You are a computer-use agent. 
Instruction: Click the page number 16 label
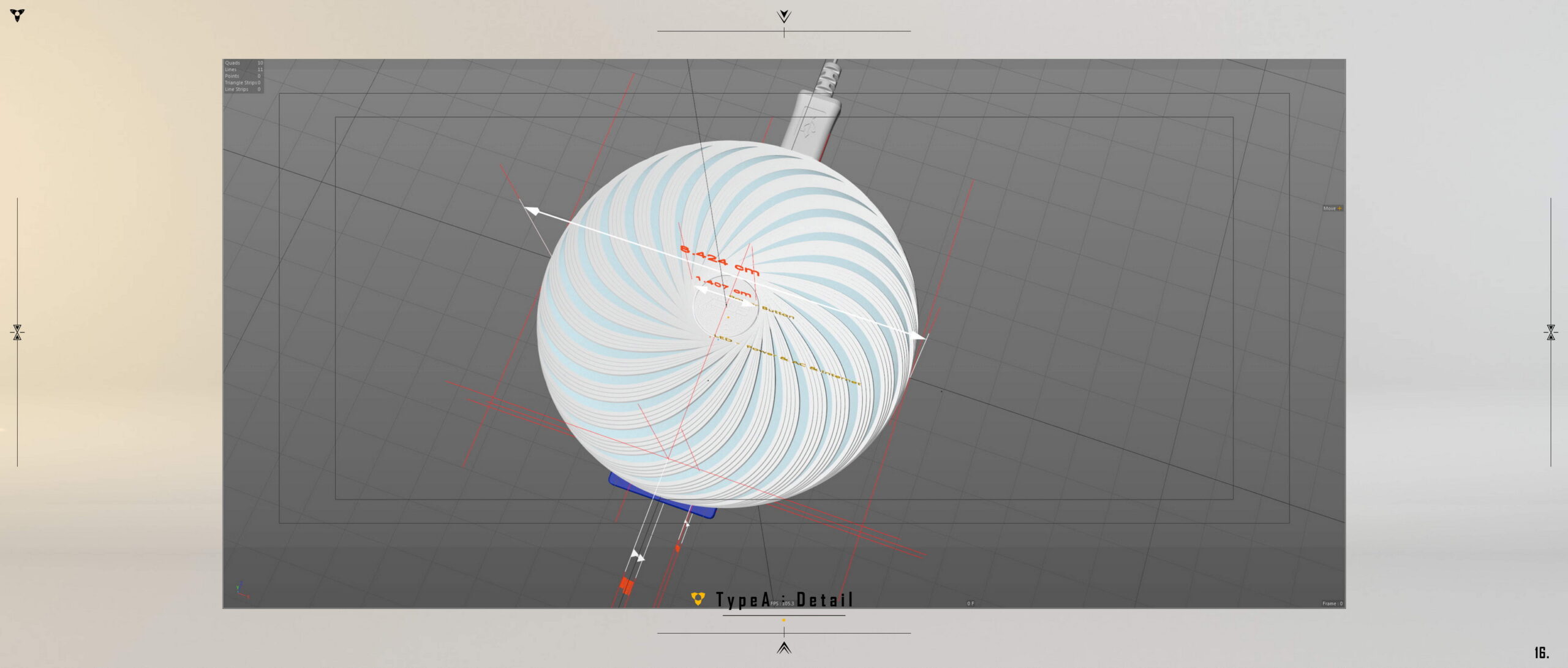coord(1541,653)
